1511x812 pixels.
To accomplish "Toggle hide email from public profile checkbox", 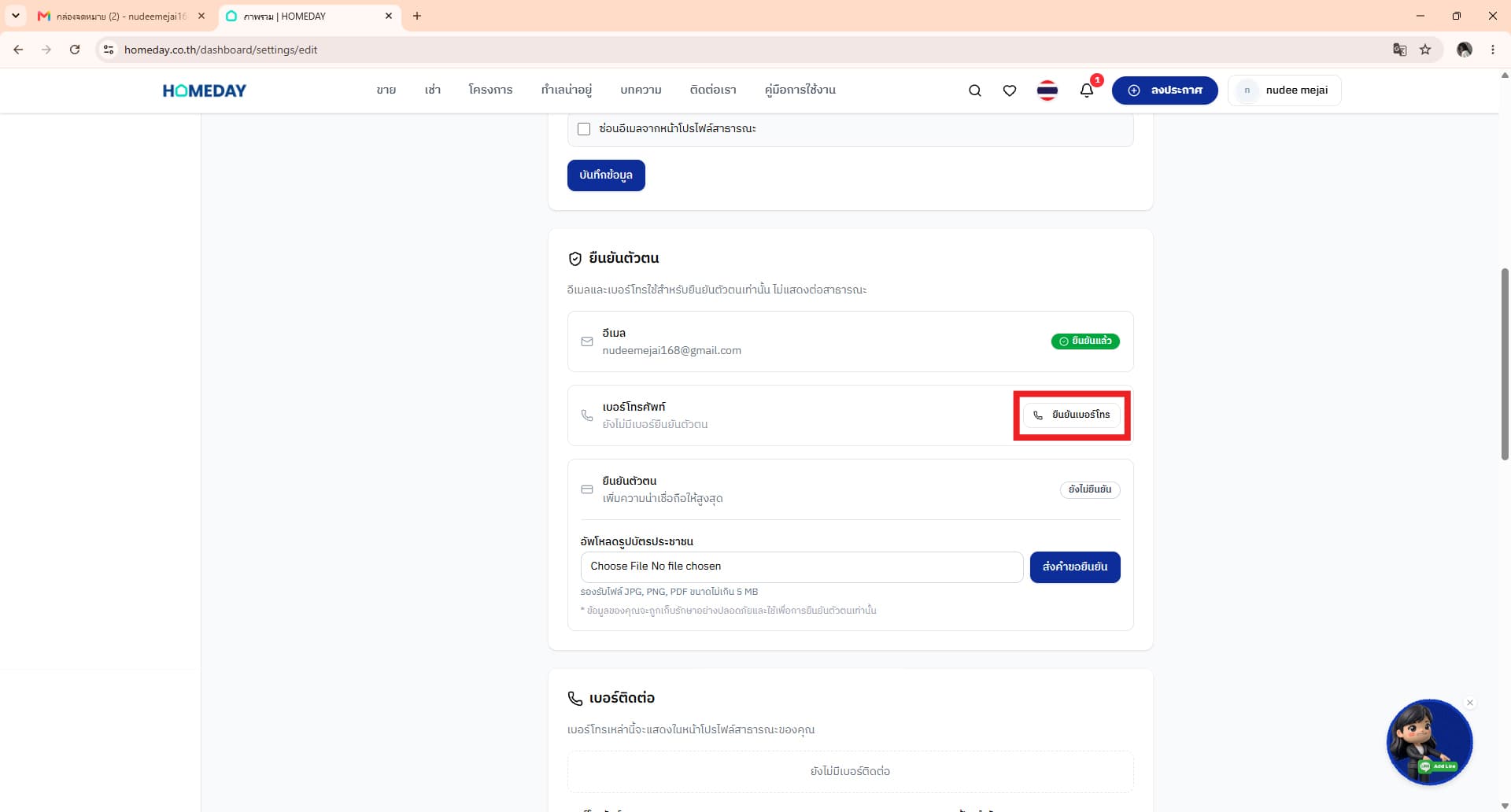I will point(584,129).
